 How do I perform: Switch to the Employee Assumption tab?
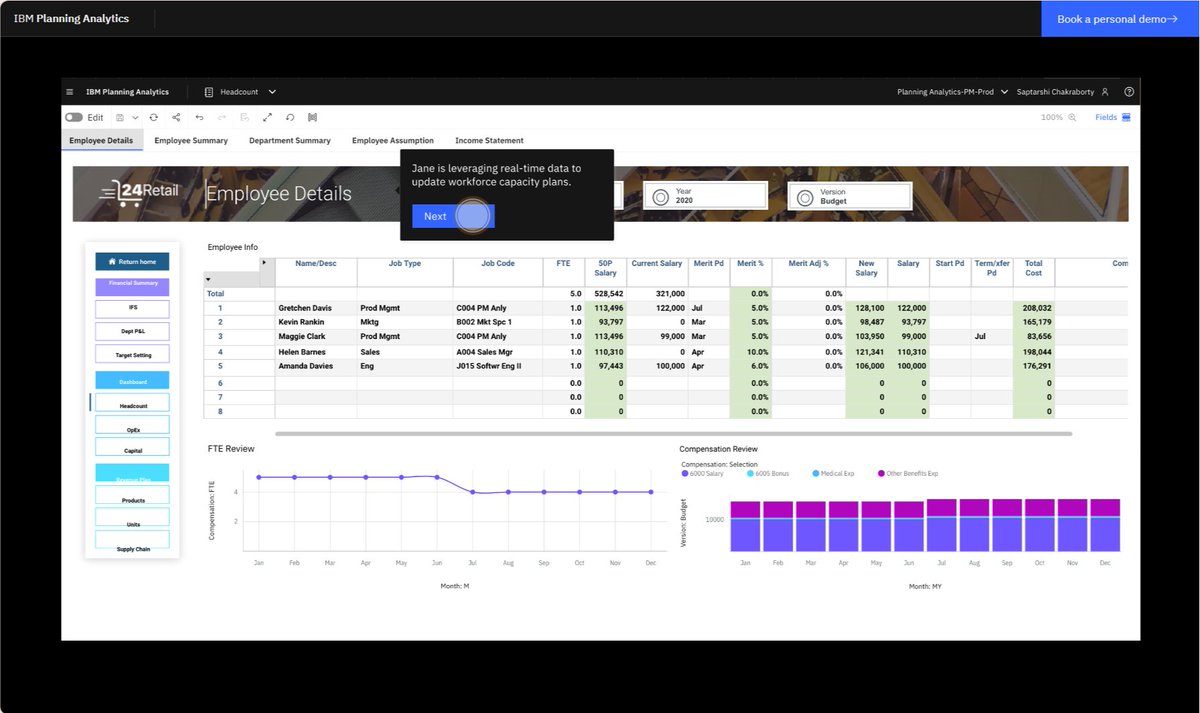pyautogui.click(x=393, y=140)
